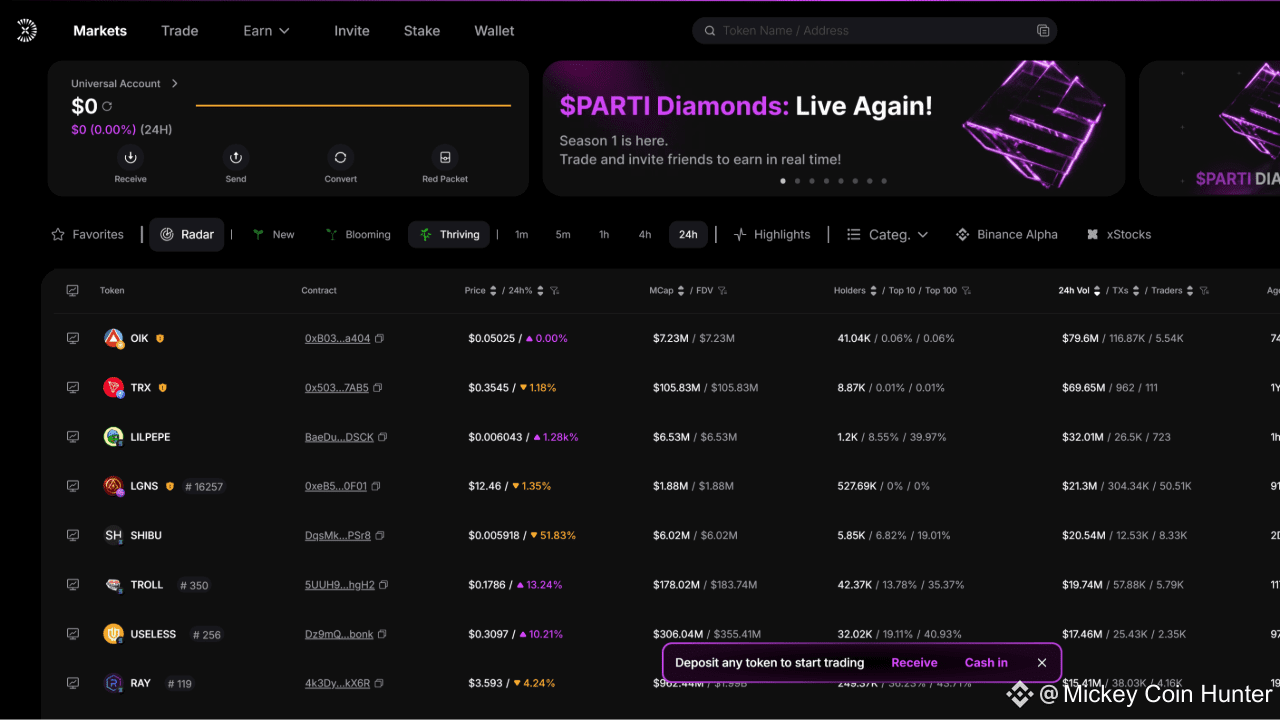Open the chart icon for the USELESS row
This screenshot has width=1280, height=720.
(73, 633)
